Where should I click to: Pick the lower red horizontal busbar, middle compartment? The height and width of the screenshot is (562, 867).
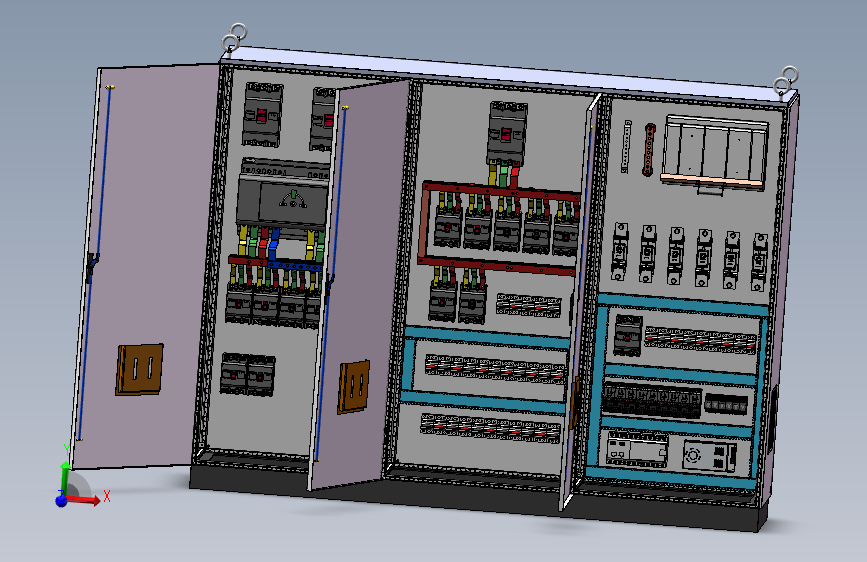pos(497,266)
